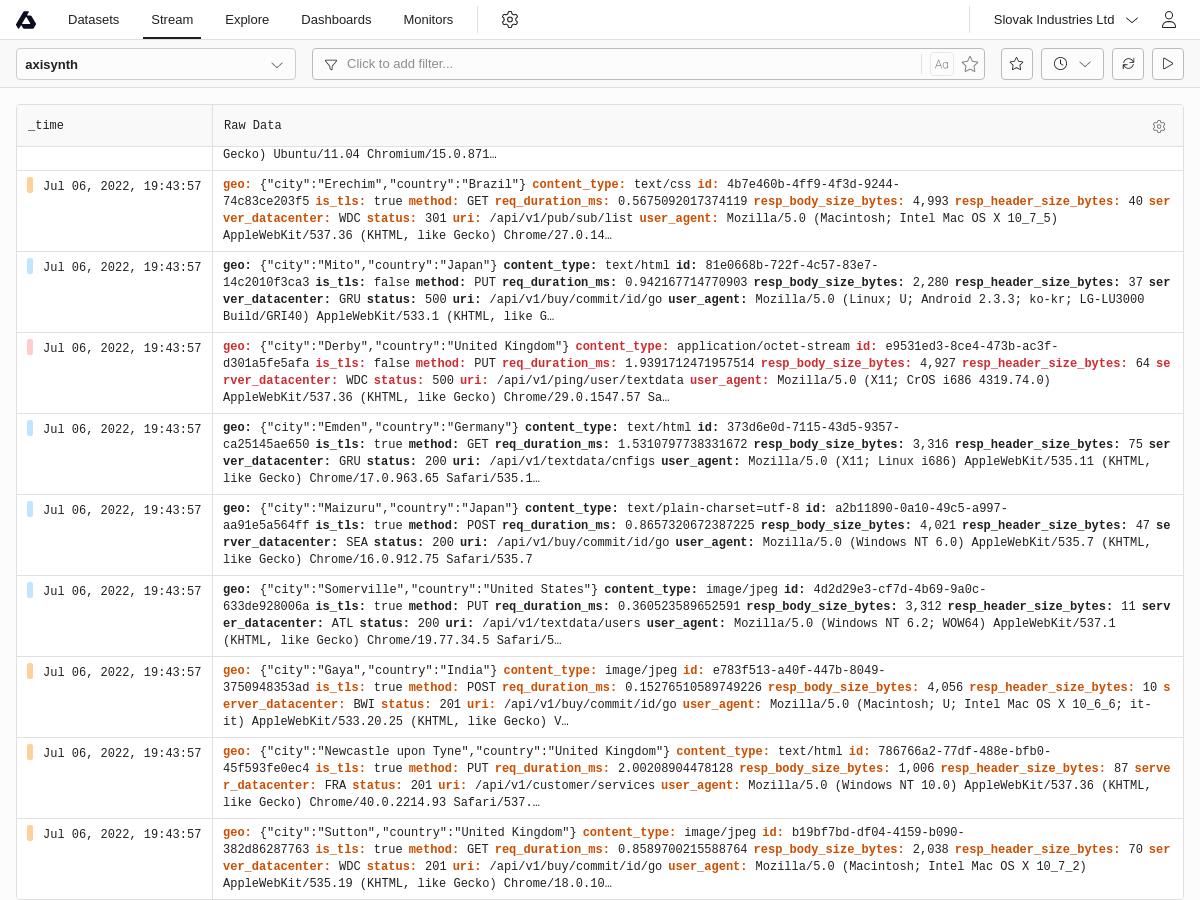This screenshot has height=900, width=1200.
Task: Click the filter funnel icon
Action: pyautogui.click(x=331, y=64)
